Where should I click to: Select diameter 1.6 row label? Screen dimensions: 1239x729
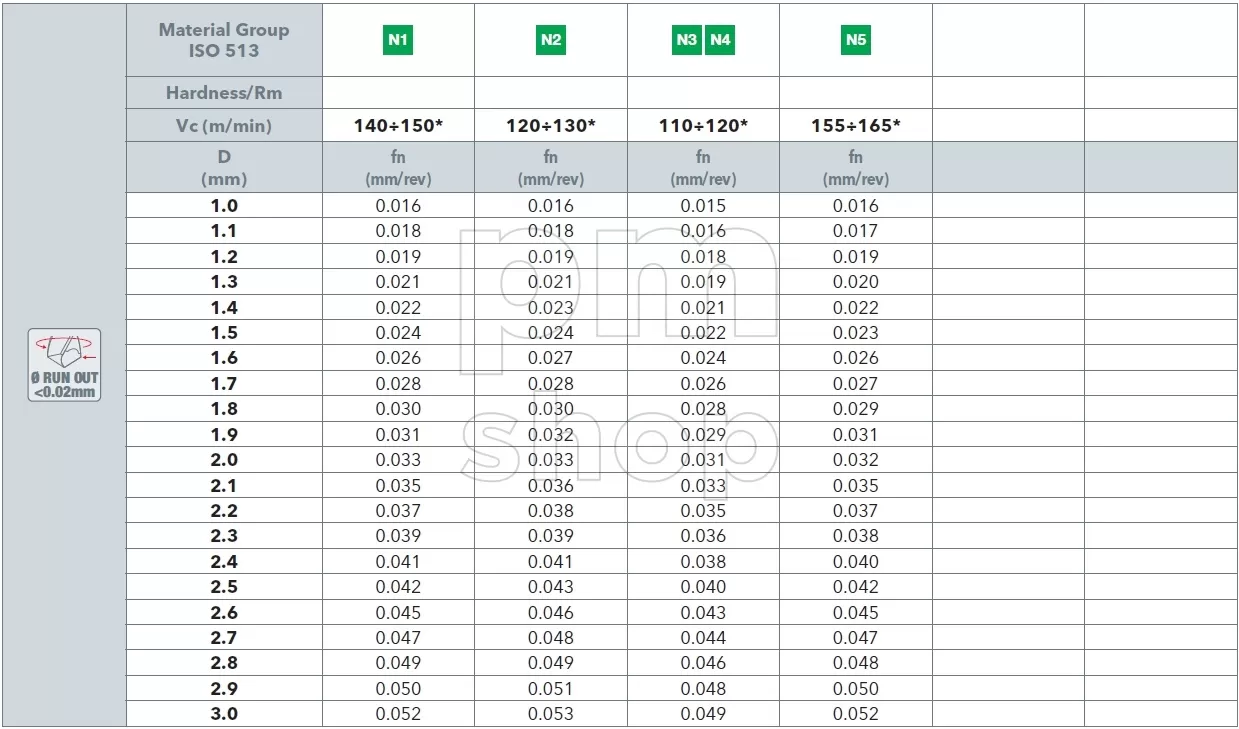click(224, 358)
